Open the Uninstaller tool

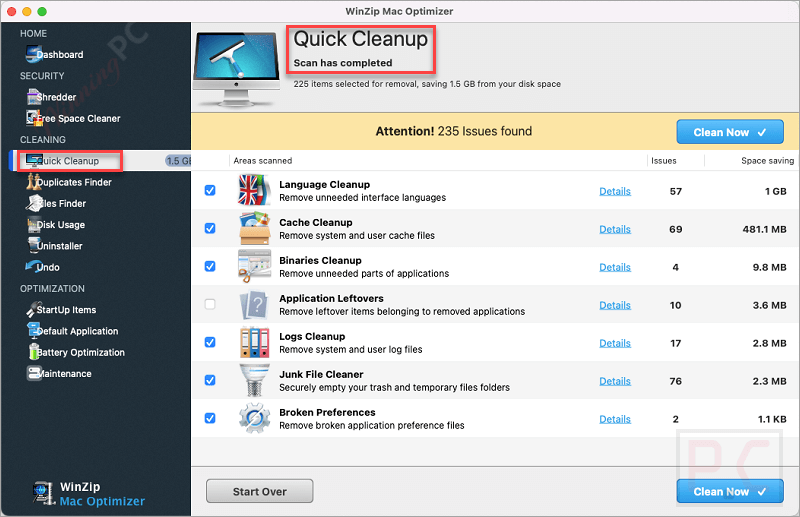point(32,246)
